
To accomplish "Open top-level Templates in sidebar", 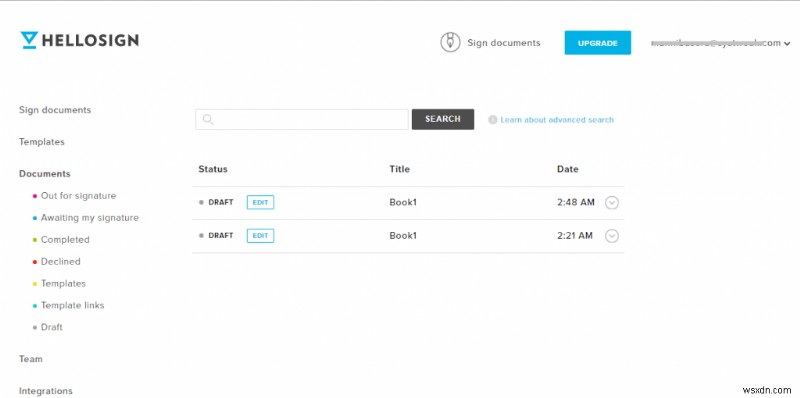I will tap(42, 142).
